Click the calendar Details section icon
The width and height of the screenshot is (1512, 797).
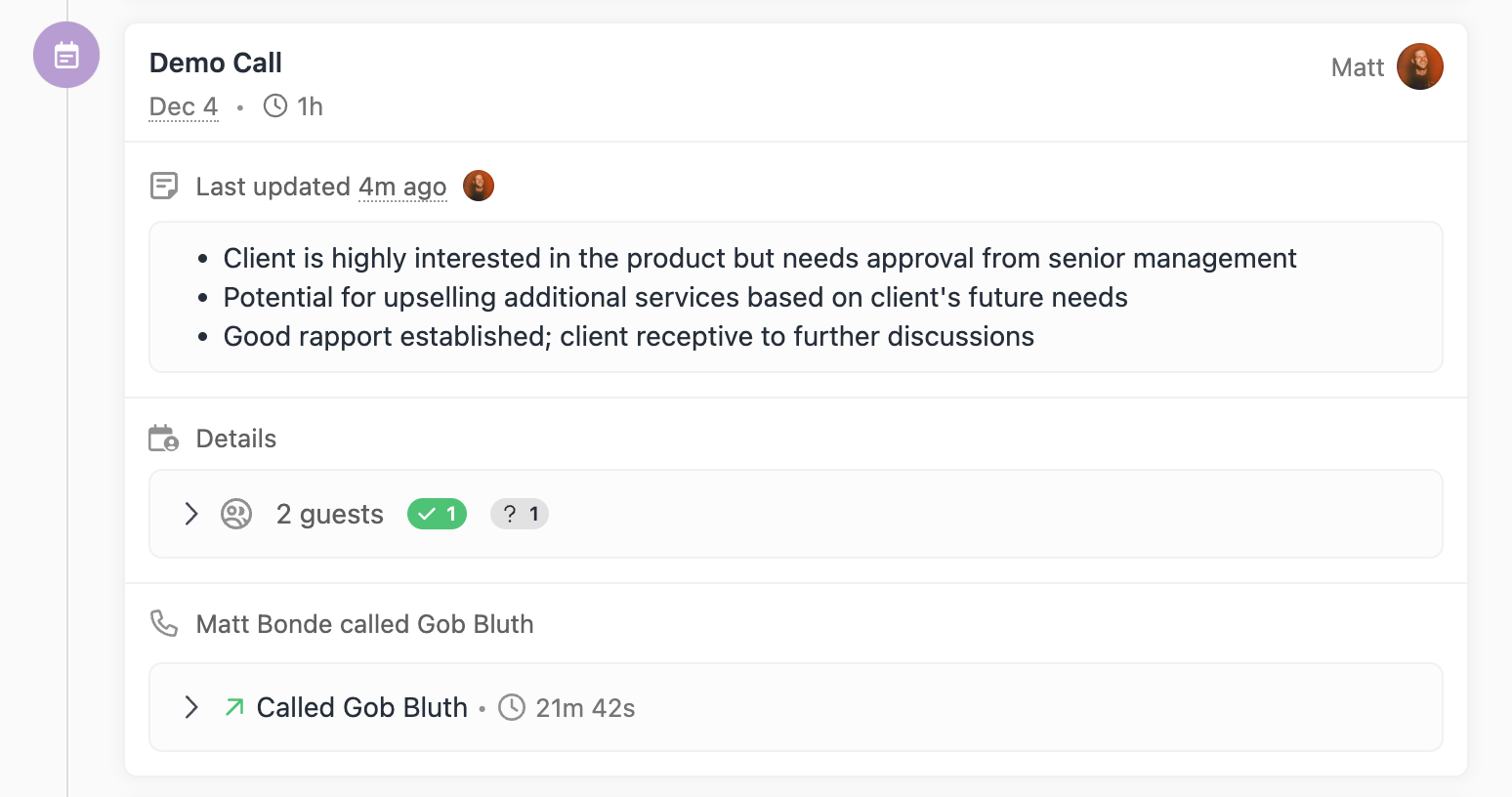click(x=164, y=439)
